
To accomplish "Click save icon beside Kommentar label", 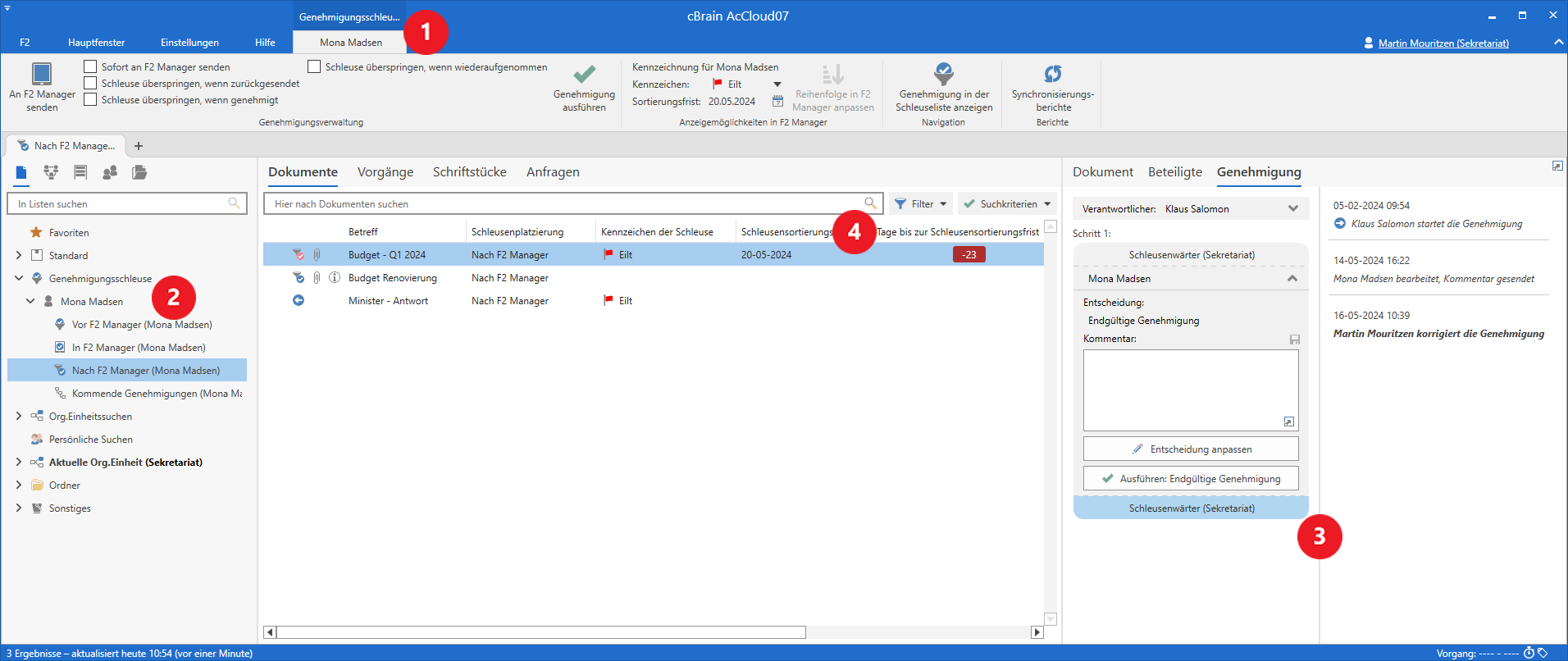I will 1294,340.
